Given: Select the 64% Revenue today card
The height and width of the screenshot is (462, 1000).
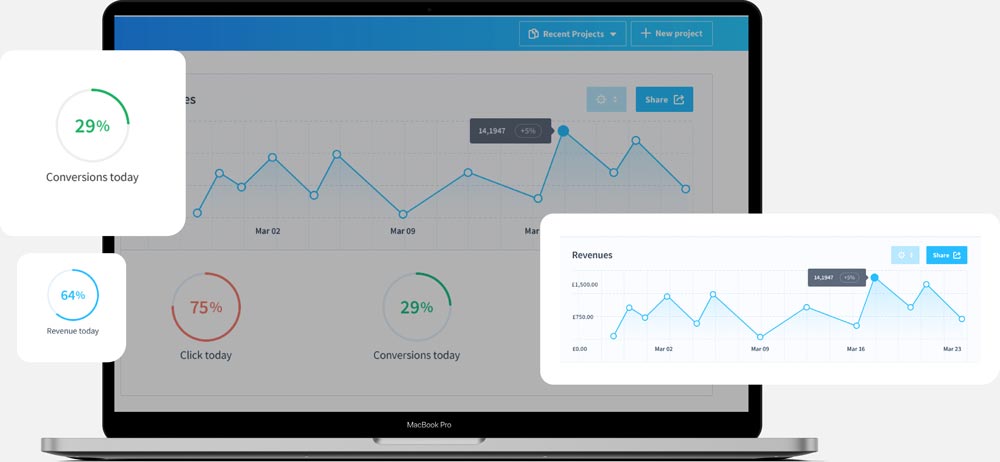Looking at the screenshot, I should [72, 306].
